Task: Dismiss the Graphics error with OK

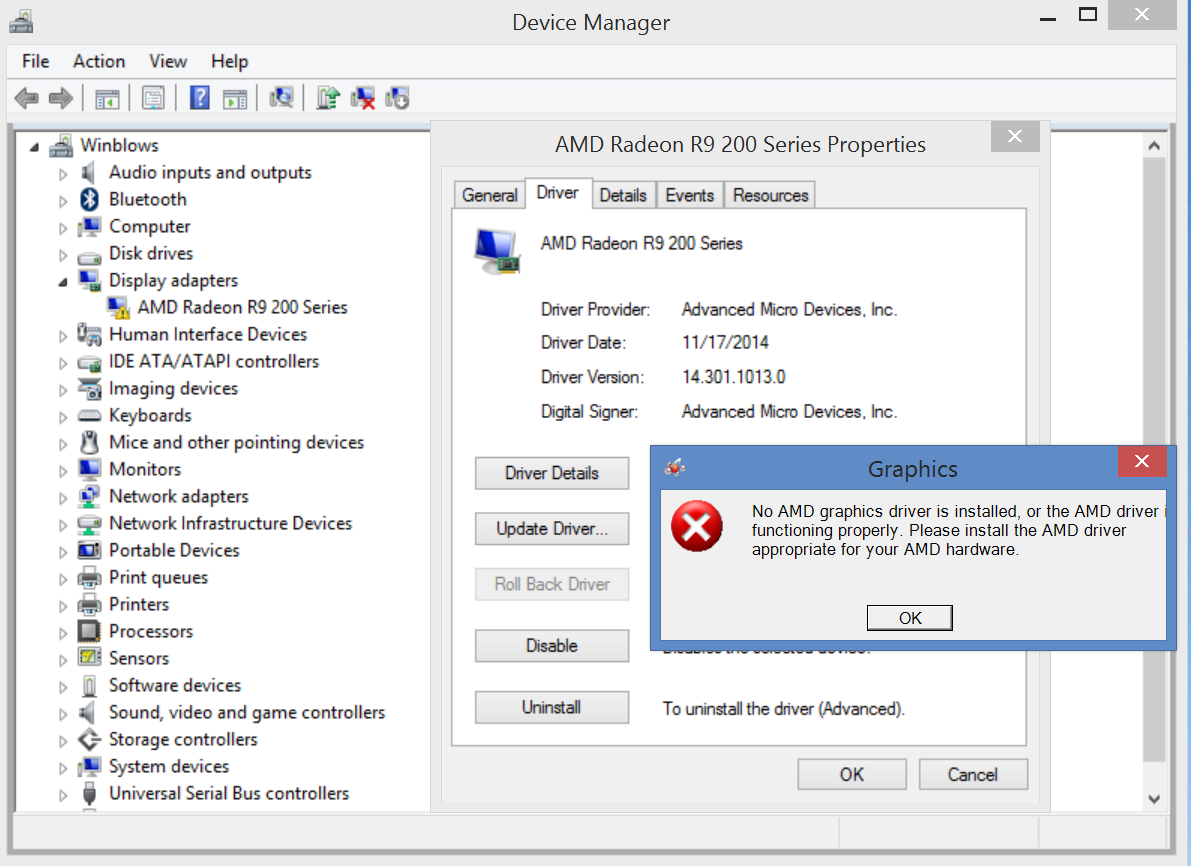Action: [910, 618]
